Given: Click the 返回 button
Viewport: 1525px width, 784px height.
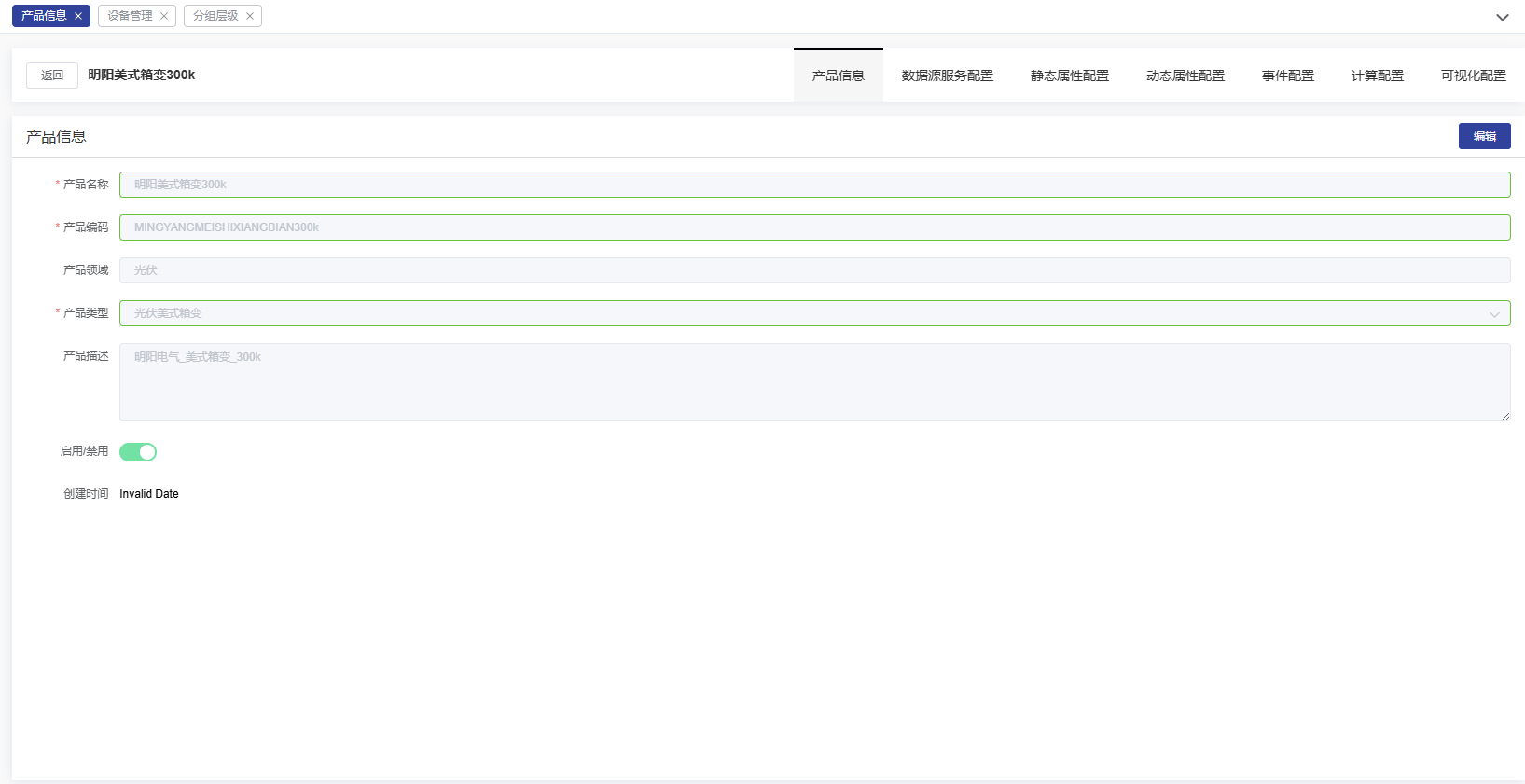Looking at the screenshot, I should (52, 76).
